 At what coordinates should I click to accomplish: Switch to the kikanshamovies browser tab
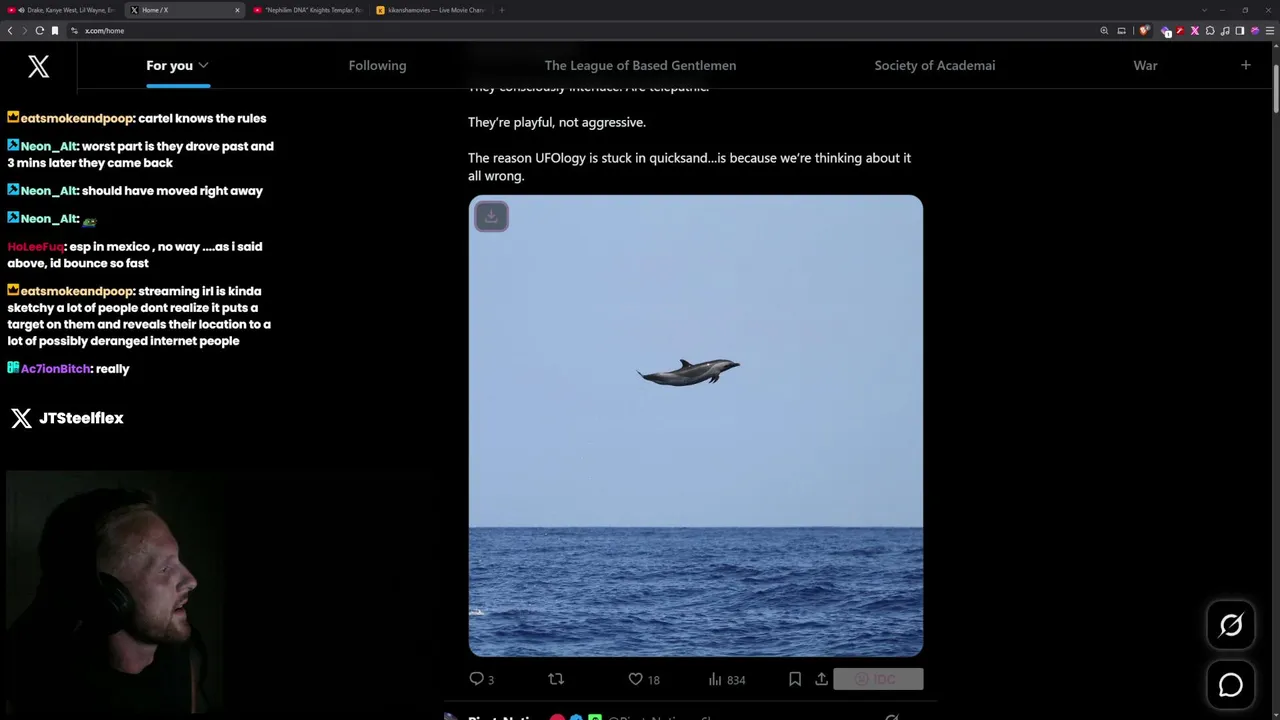431,10
